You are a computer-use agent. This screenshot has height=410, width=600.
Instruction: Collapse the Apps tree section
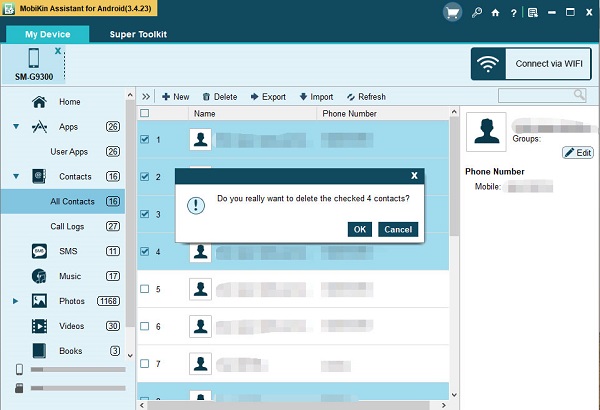(x=16, y=127)
